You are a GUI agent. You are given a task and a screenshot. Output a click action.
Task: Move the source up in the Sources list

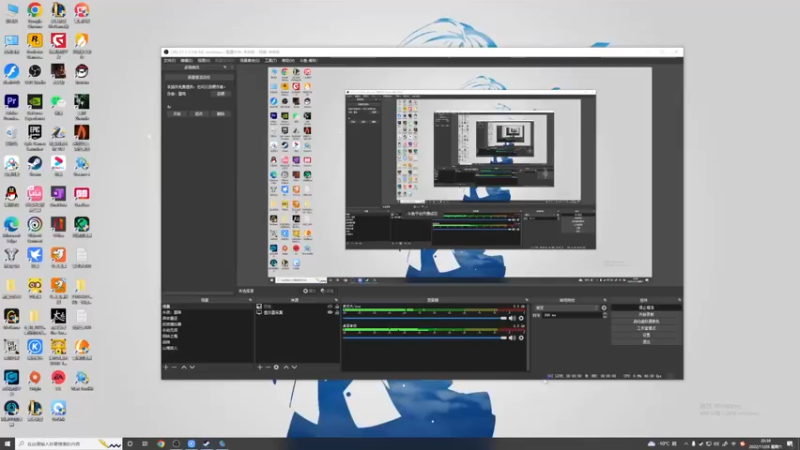coord(286,367)
